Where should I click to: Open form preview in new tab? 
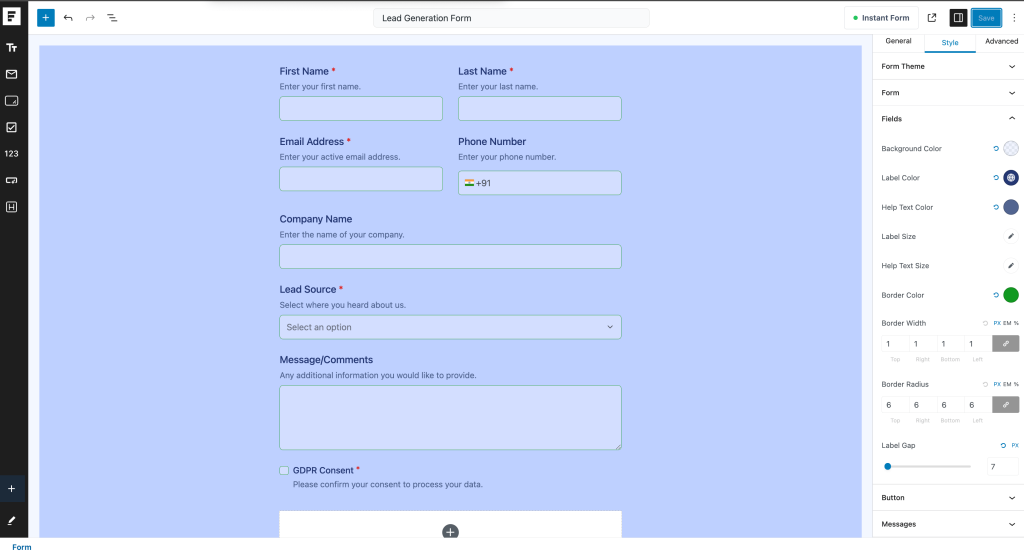tap(932, 18)
